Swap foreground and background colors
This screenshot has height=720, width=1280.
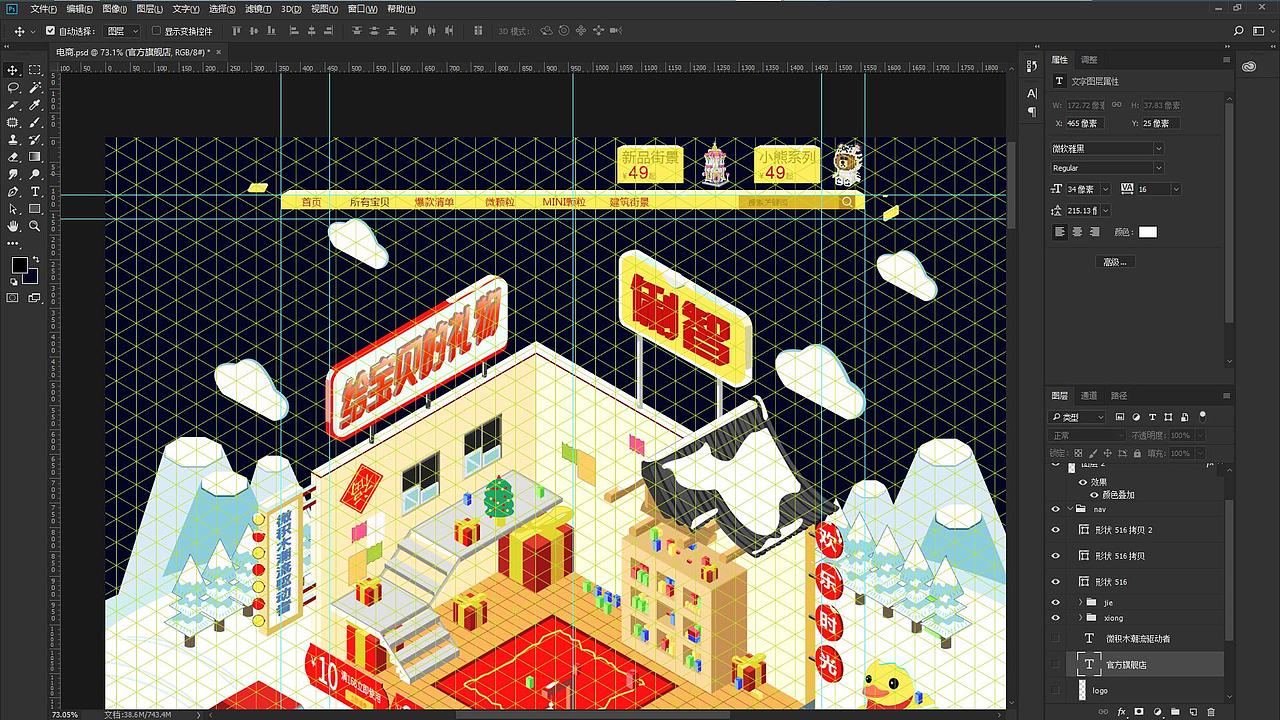(34, 258)
